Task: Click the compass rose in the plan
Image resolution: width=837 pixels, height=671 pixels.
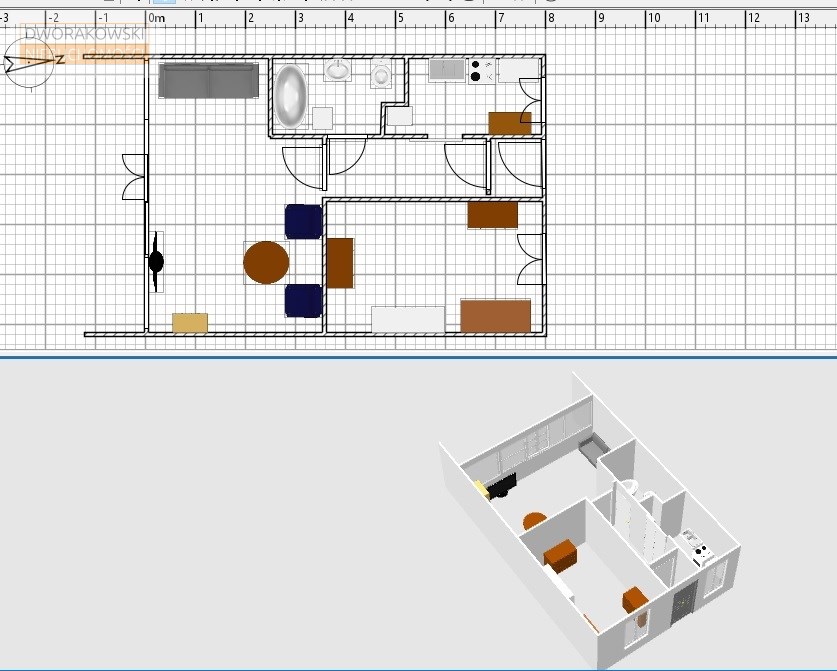Action: [29, 62]
